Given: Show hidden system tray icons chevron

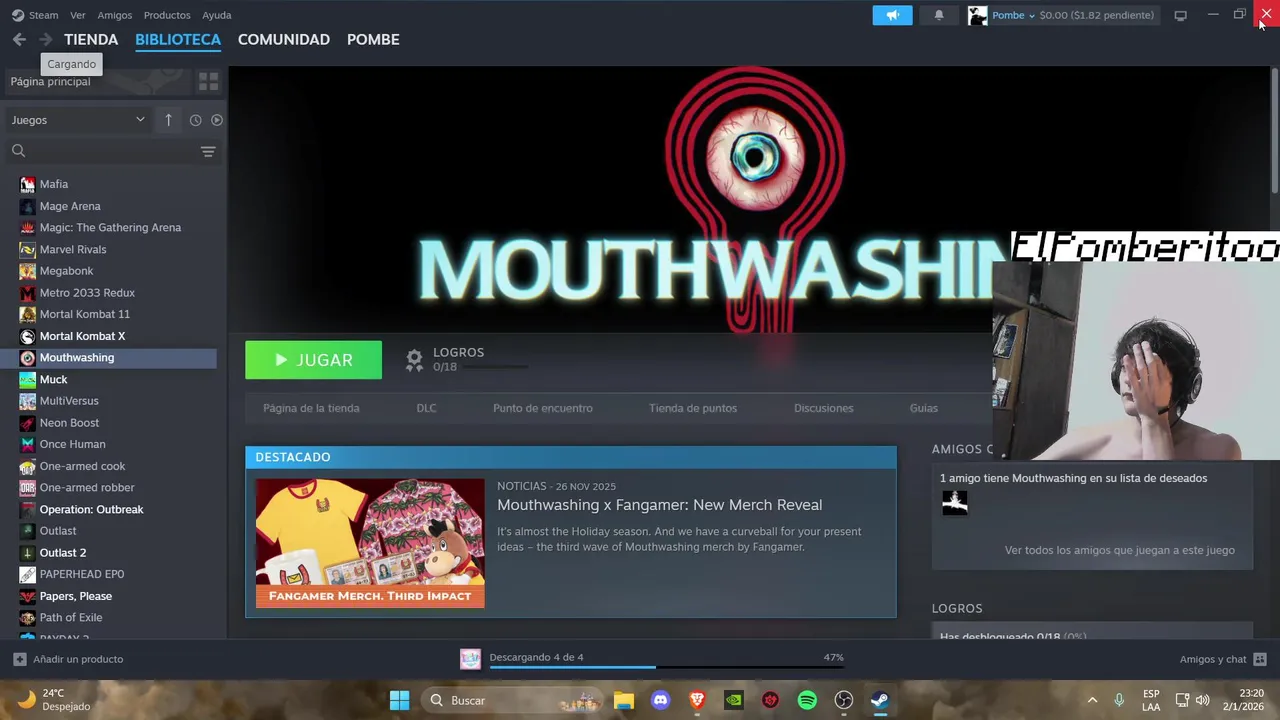Looking at the screenshot, I should (x=1092, y=700).
